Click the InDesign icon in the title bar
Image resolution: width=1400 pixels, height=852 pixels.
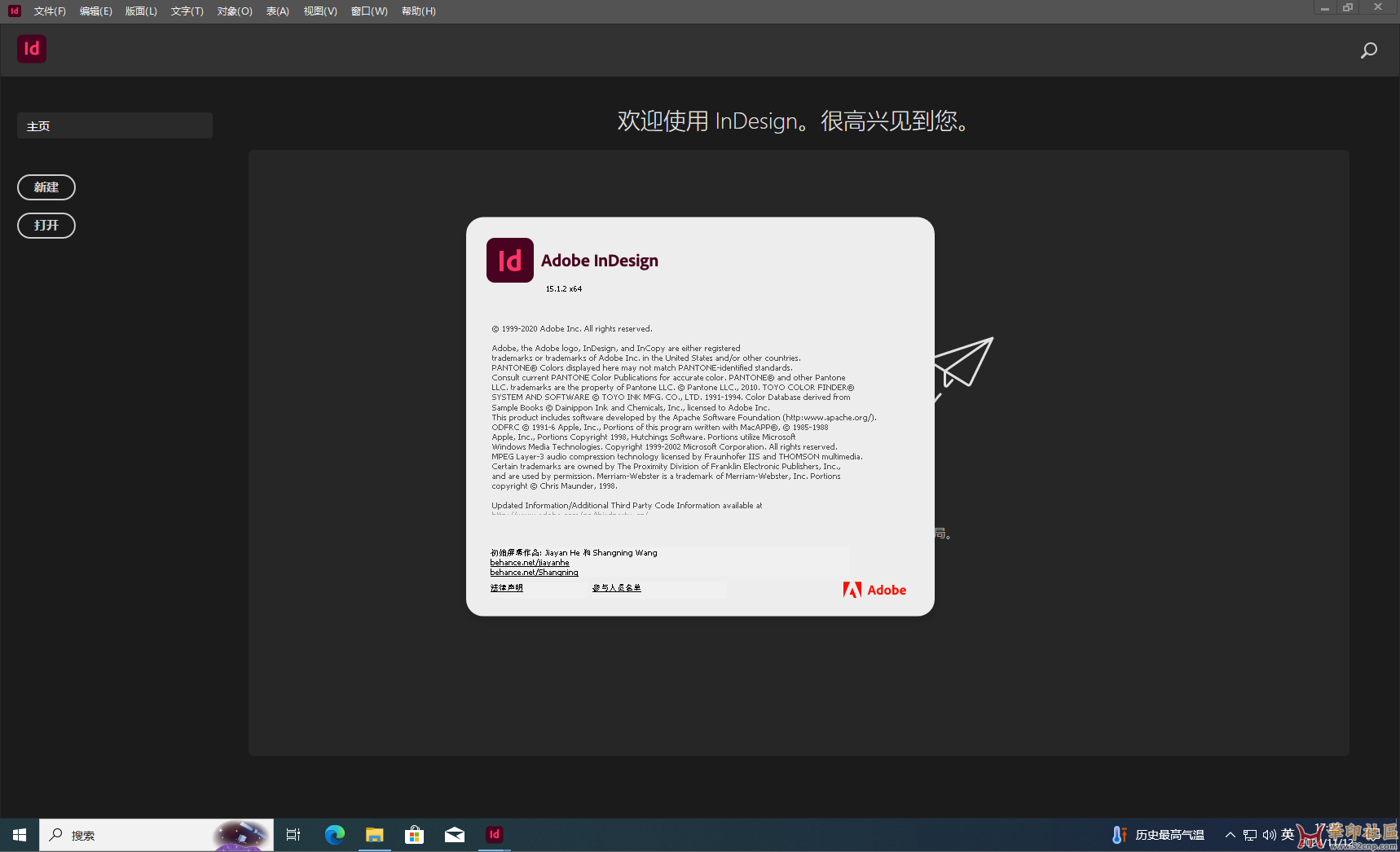(x=14, y=11)
